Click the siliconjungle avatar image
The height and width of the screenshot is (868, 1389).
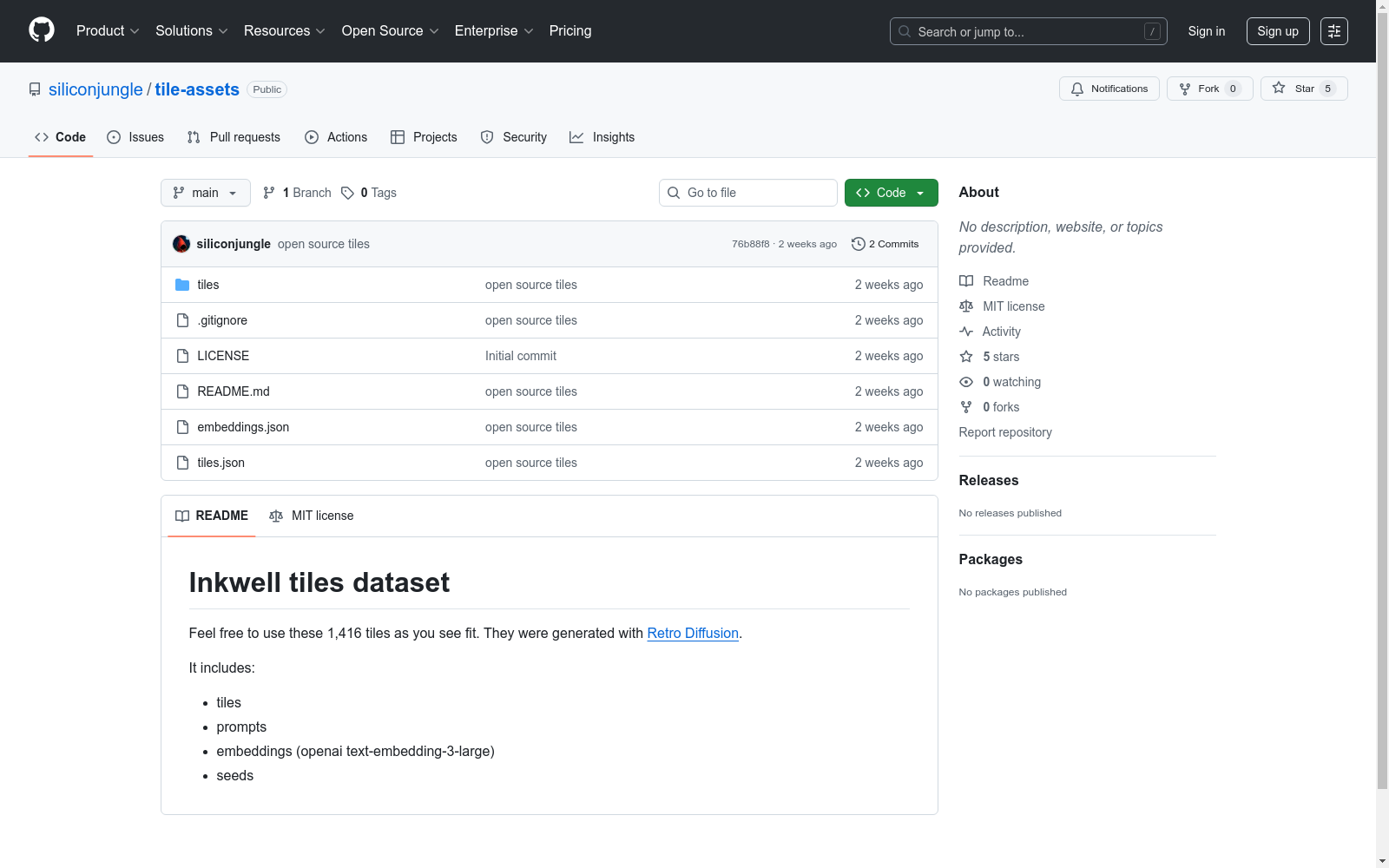pyautogui.click(x=181, y=244)
